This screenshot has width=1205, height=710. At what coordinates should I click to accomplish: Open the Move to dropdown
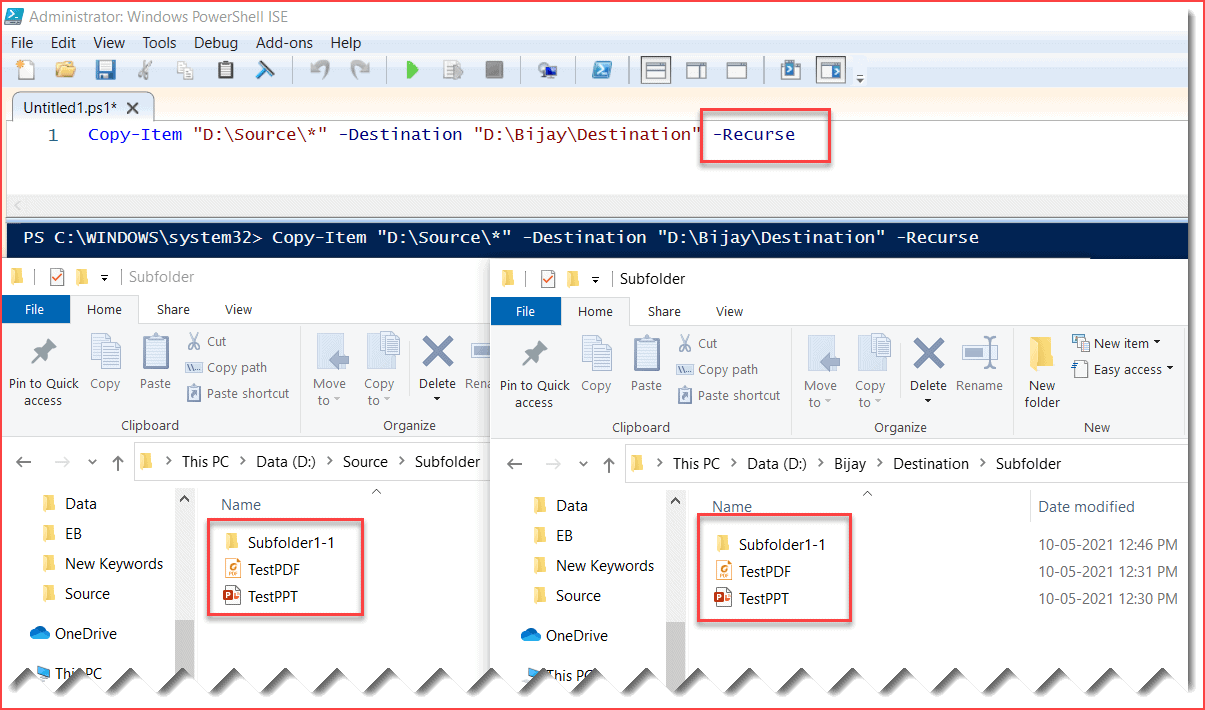[x=821, y=370]
